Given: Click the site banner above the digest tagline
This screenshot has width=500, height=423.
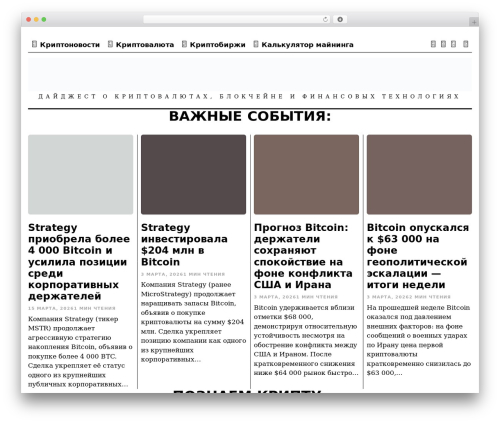Looking at the screenshot, I should (250, 74).
